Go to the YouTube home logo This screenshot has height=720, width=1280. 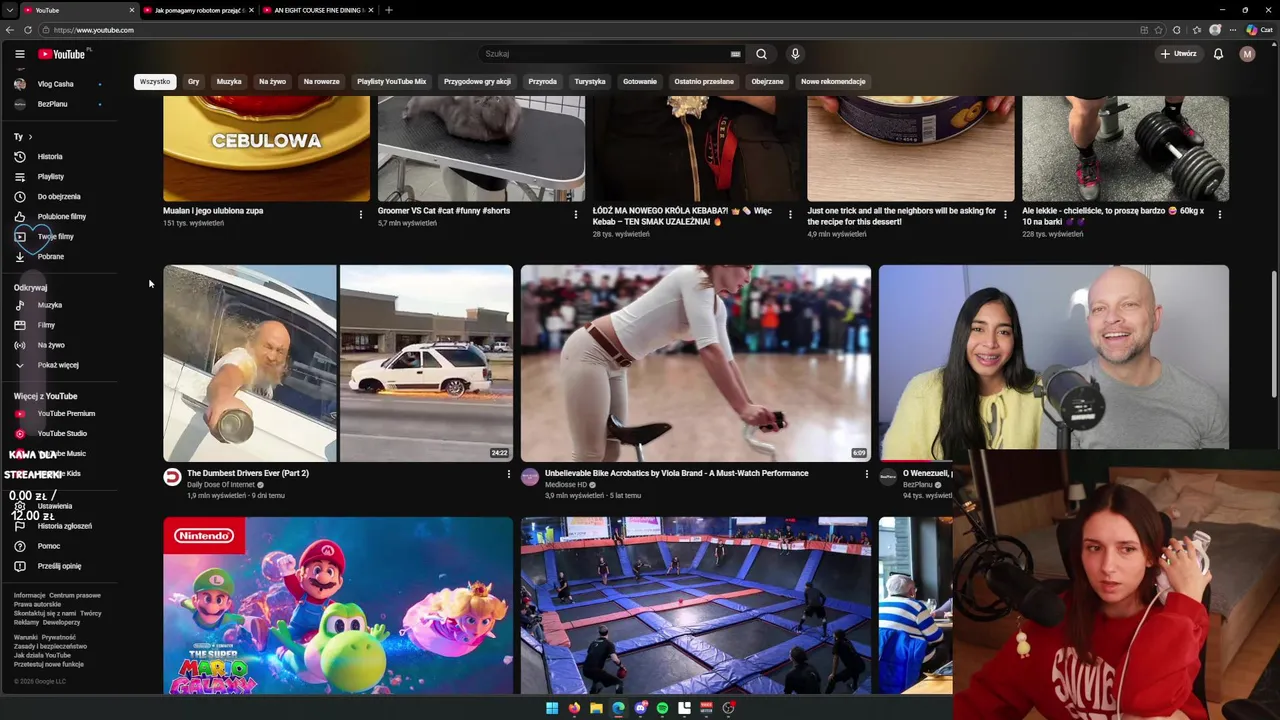click(x=62, y=54)
